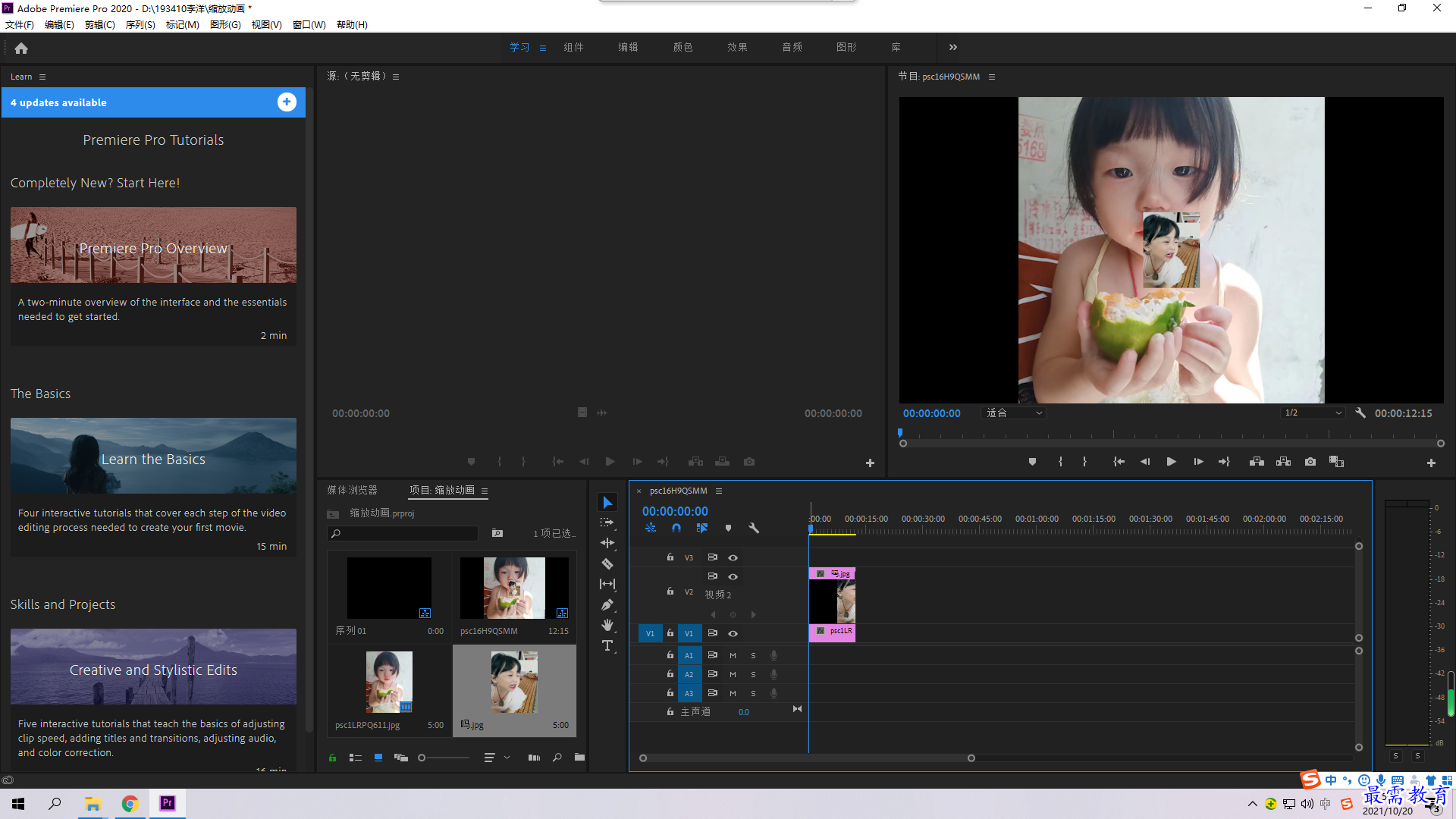Select the Slip tool
Viewport: 1456px width, 819px height.
click(607, 584)
